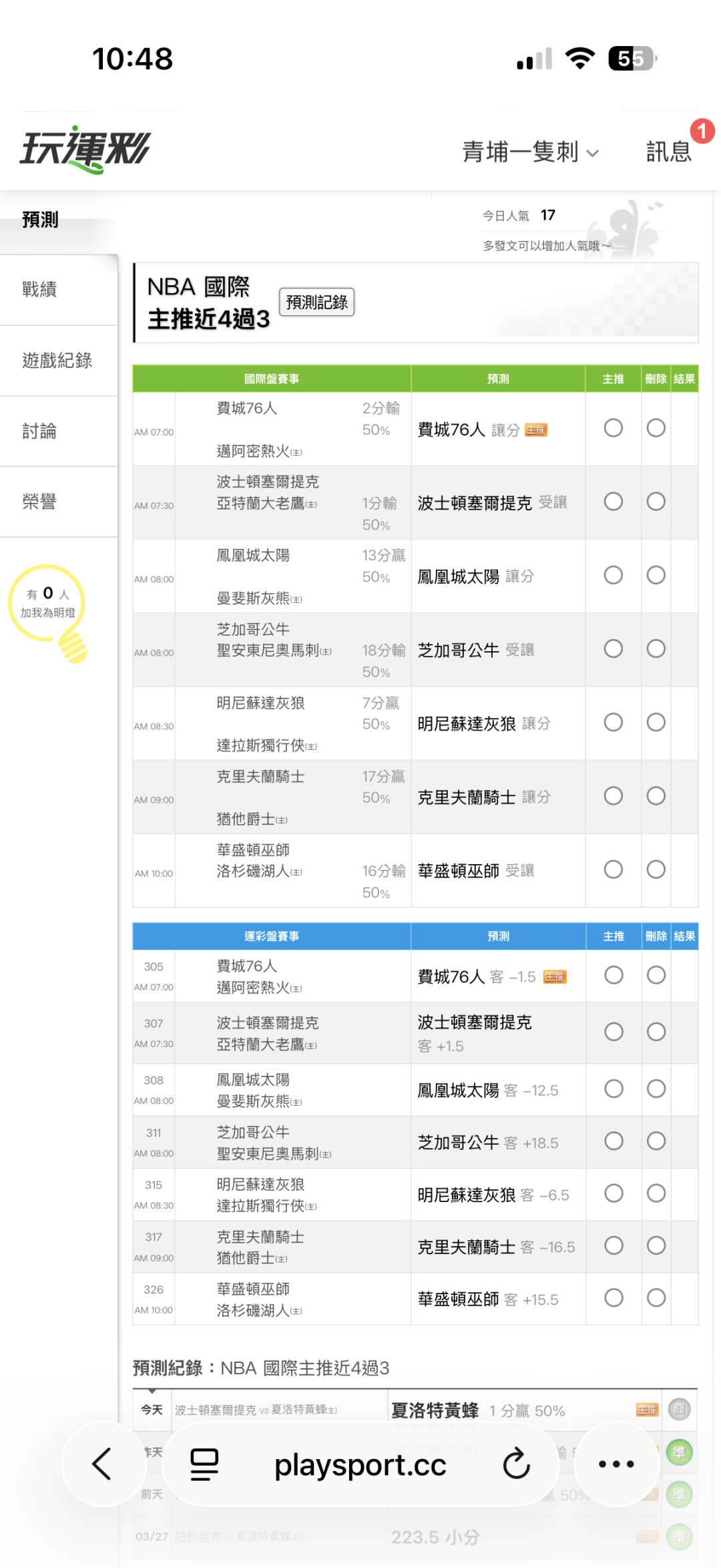
Task: Switch to 遊戲紀錄 sidebar tab
Action: (x=57, y=361)
